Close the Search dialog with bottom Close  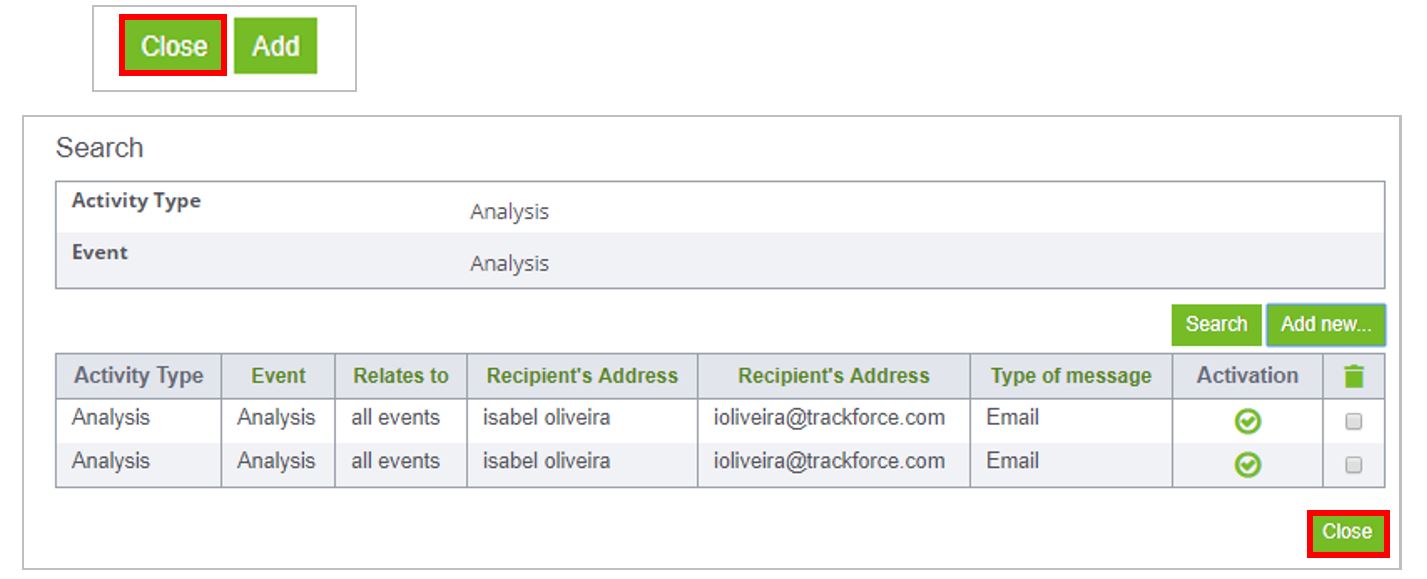click(1347, 532)
